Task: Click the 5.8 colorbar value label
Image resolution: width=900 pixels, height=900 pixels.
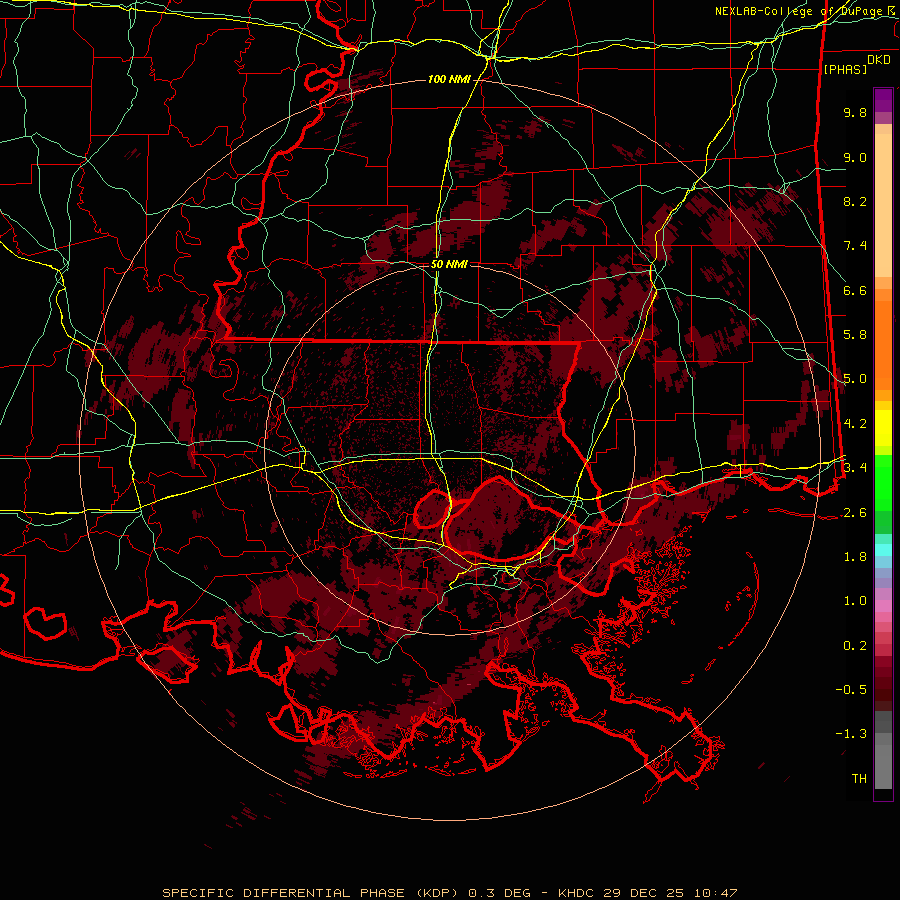Action: pos(855,335)
